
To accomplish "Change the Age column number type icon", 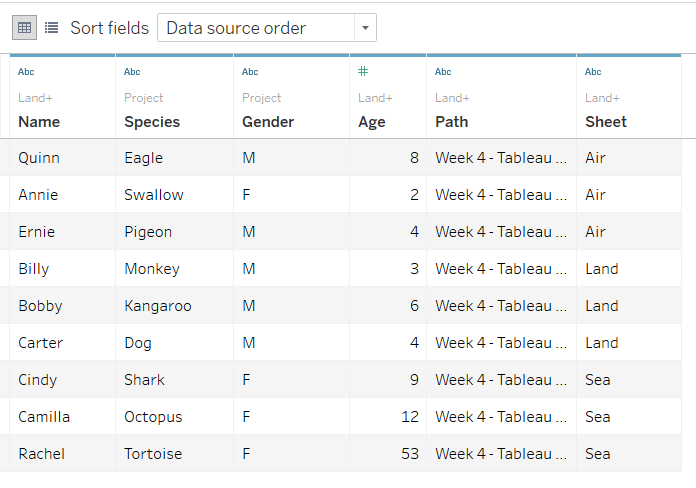I will click(x=363, y=72).
